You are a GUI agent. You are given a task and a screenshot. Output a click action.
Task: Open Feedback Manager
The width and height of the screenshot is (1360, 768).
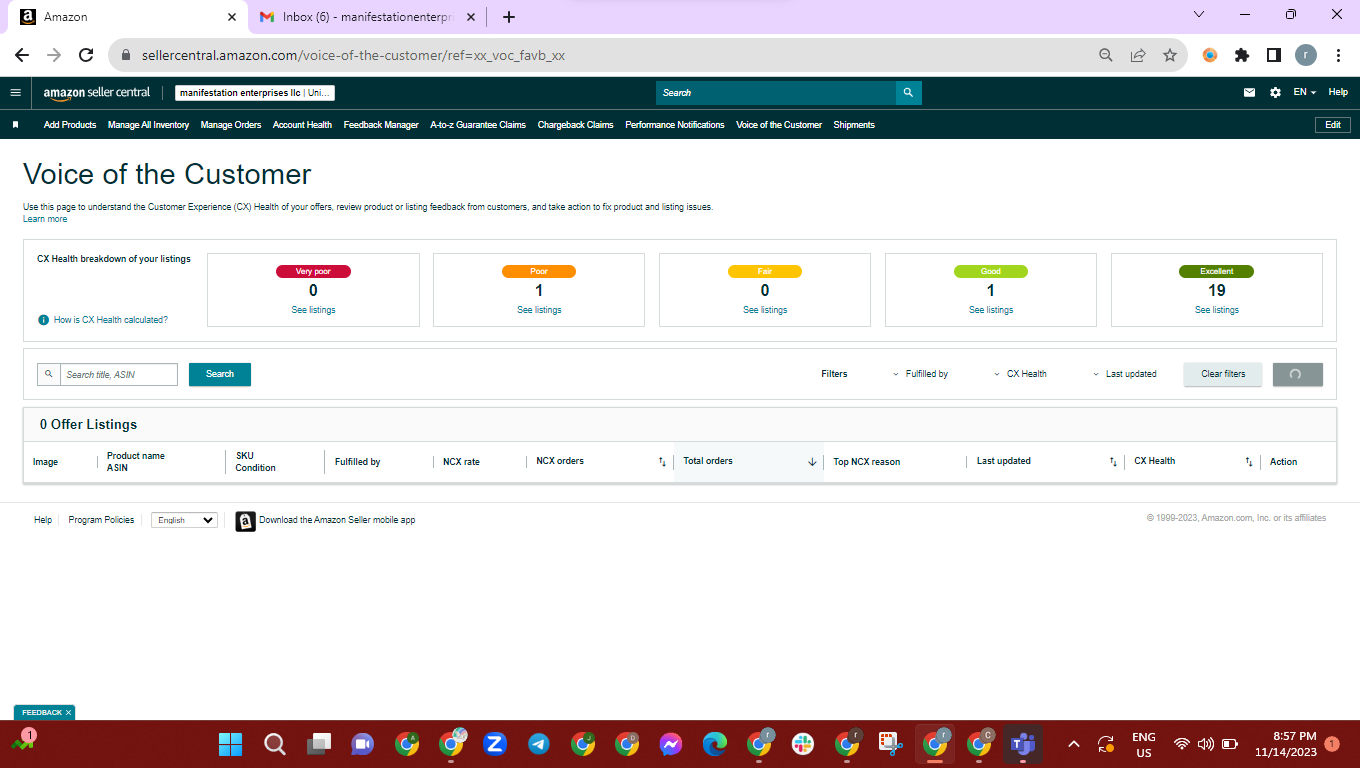381,125
